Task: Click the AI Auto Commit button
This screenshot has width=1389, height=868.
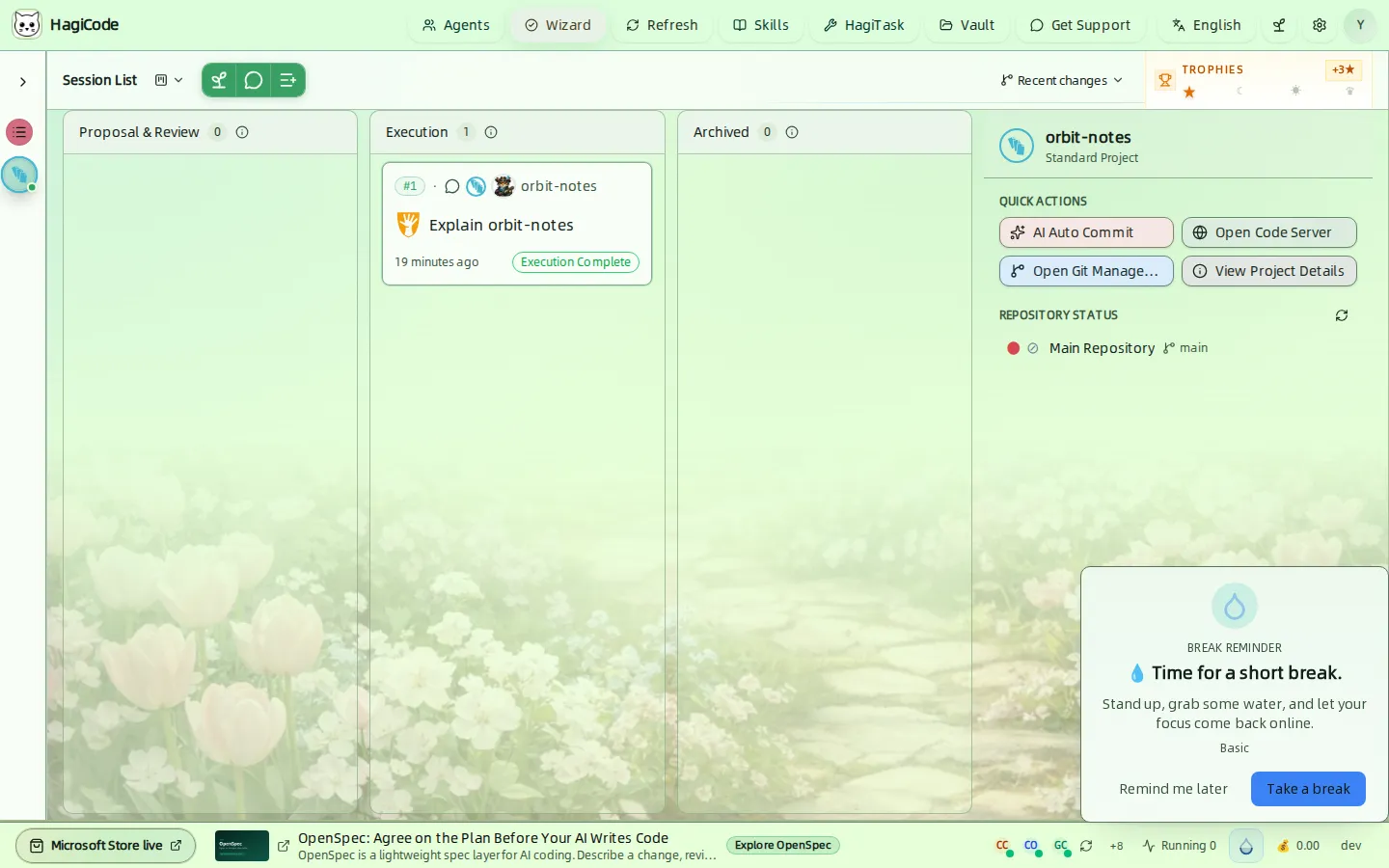Action: [1086, 232]
